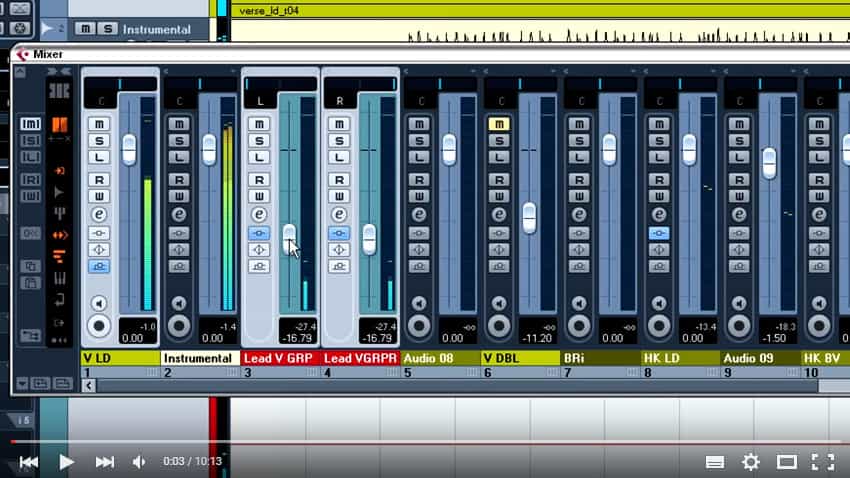Solo the Lead V GRP channel
850x478 pixels.
(259, 141)
